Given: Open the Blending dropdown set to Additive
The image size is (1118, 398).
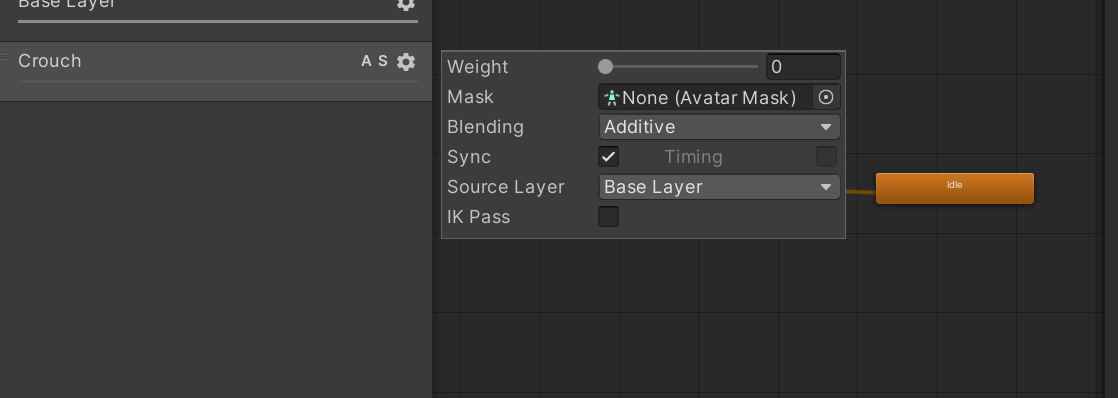Looking at the screenshot, I should coord(719,127).
